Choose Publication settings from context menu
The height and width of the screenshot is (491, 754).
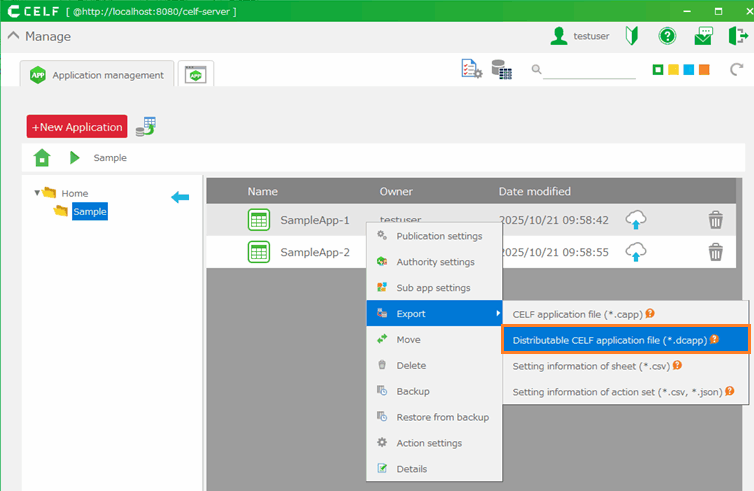point(438,236)
